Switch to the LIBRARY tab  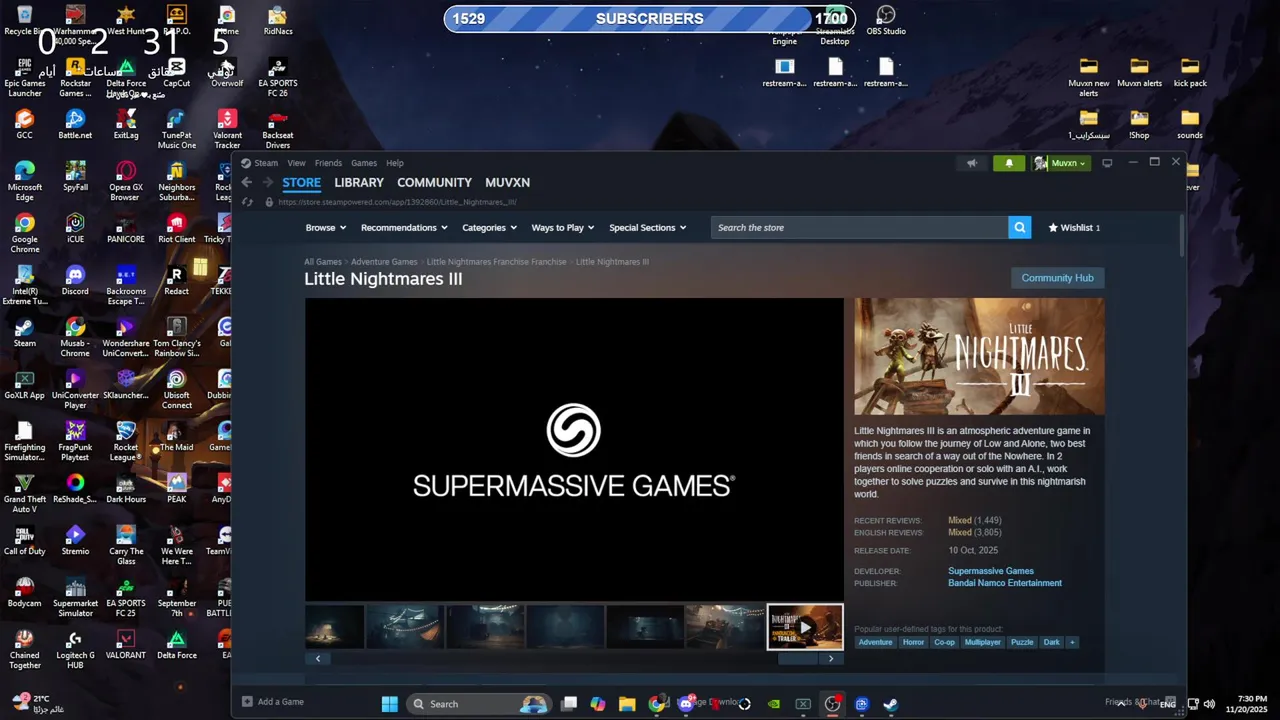click(x=359, y=182)
